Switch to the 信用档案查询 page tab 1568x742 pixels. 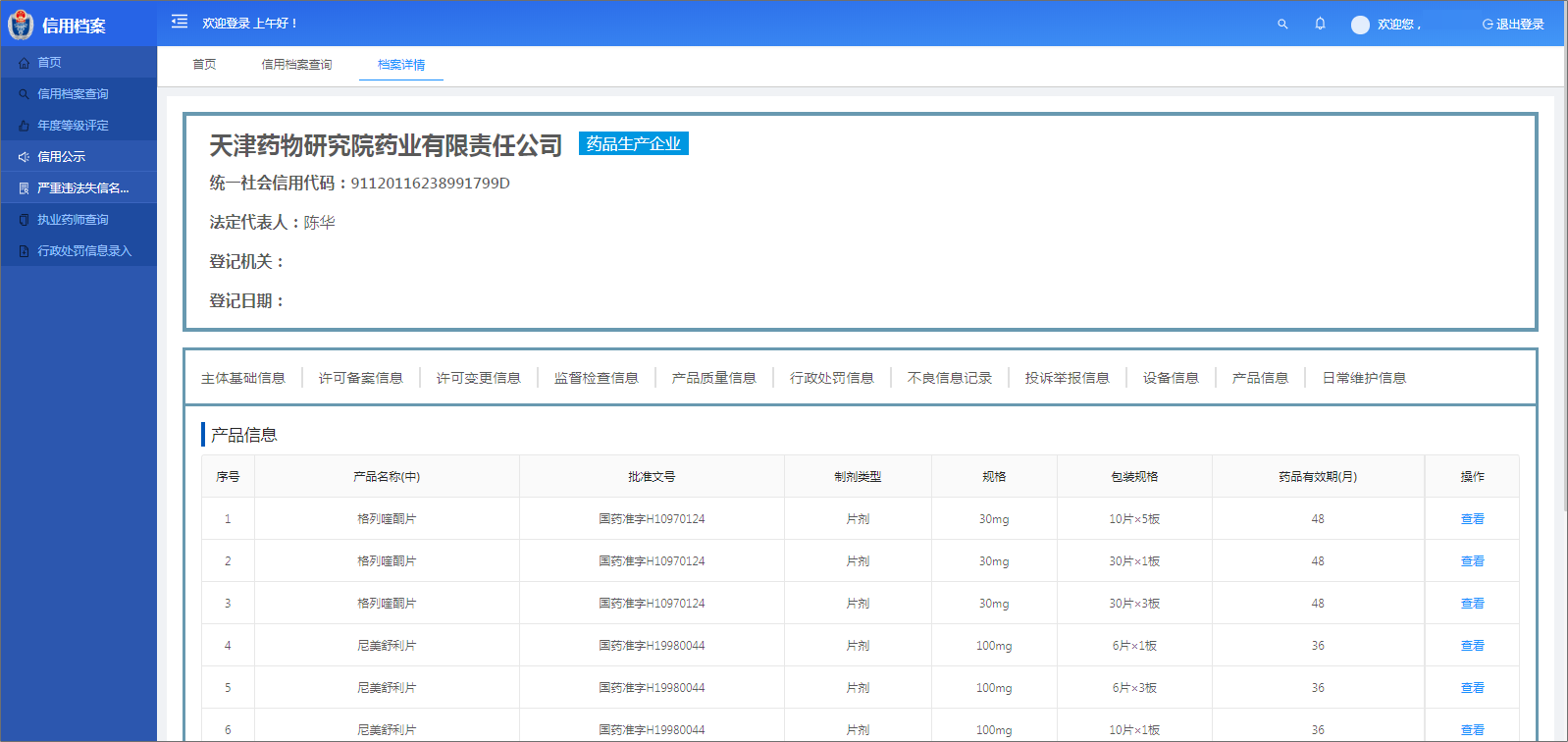point(296,65)
